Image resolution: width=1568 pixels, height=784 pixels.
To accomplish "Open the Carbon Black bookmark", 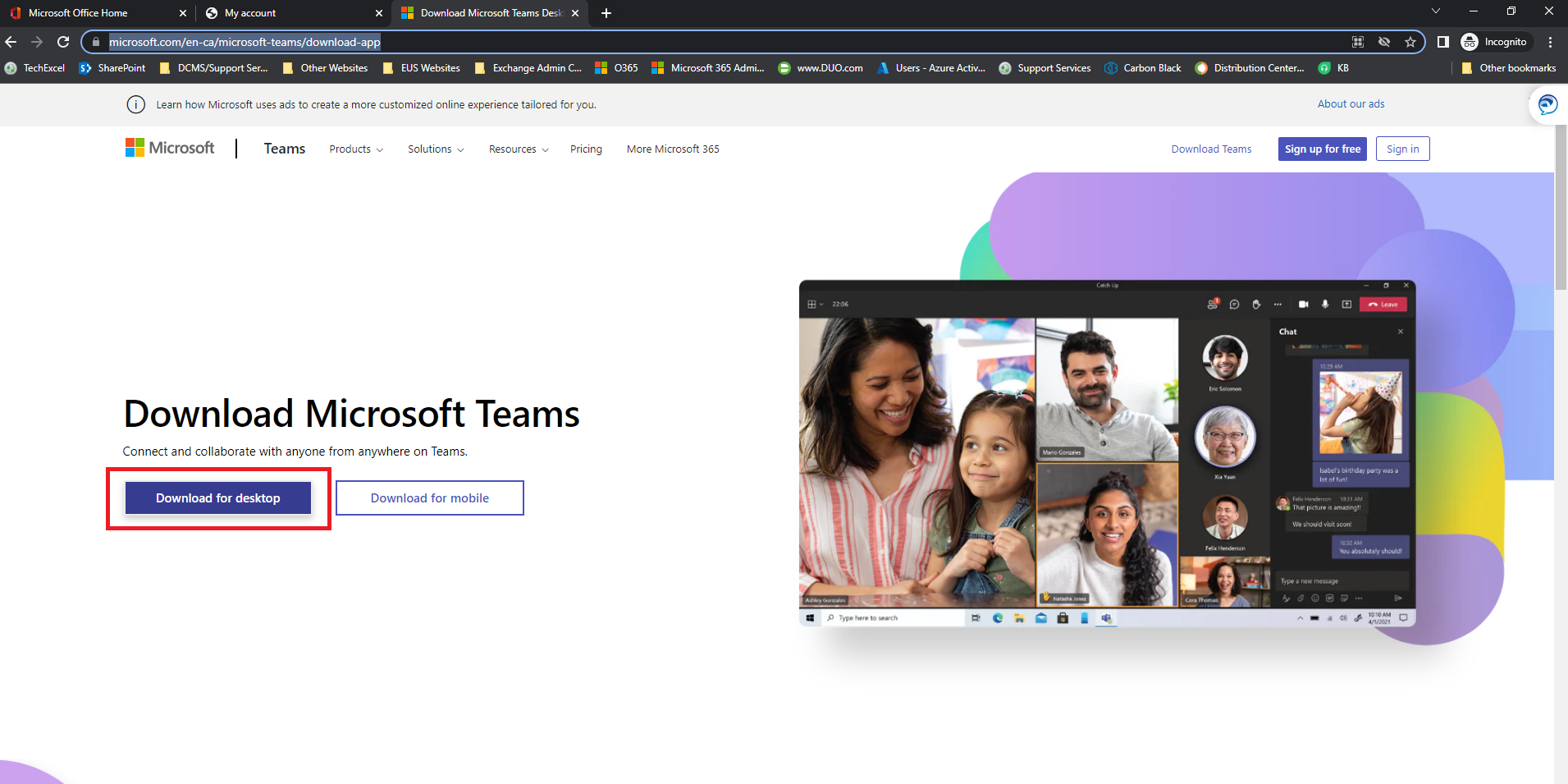I will 1143,68.
